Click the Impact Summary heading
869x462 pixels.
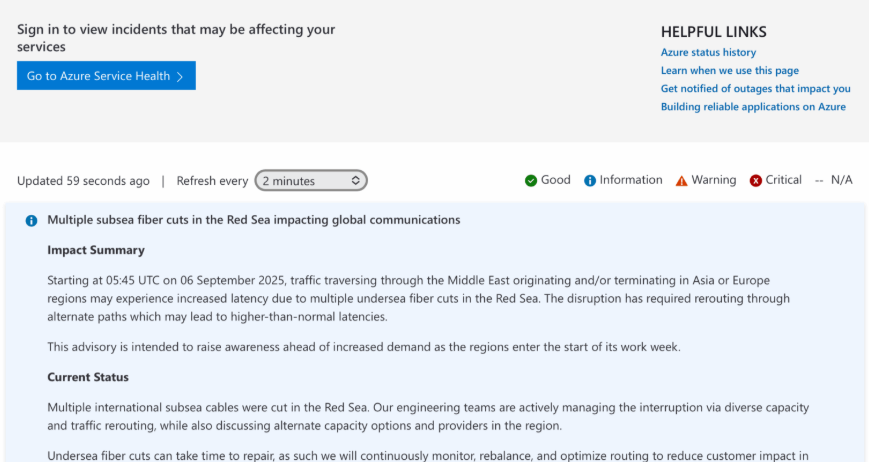coord(96,250)
